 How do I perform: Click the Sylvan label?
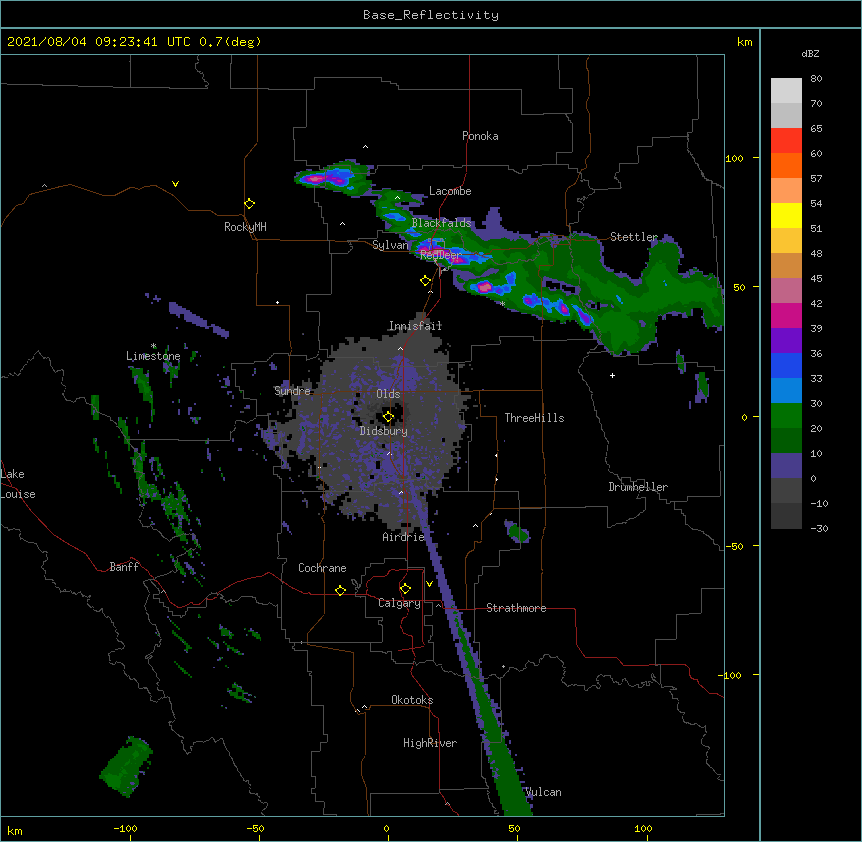[x=390, y=245]
